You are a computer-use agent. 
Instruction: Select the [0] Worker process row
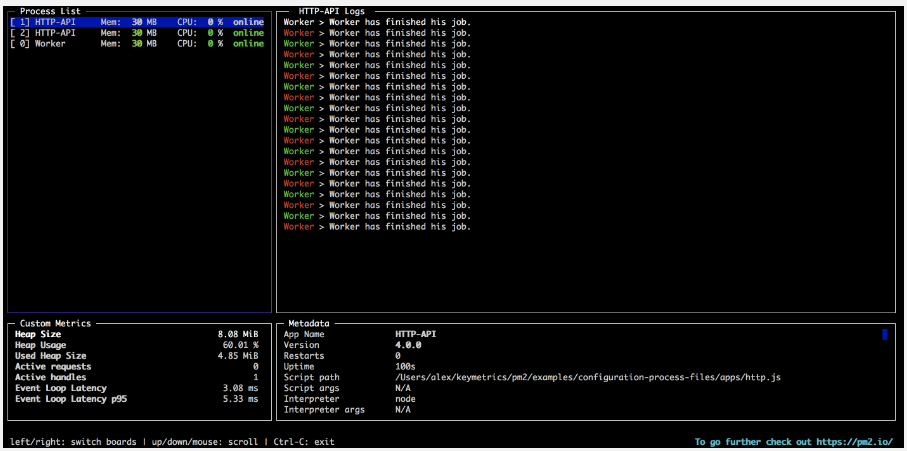click(x=137, y=43)
